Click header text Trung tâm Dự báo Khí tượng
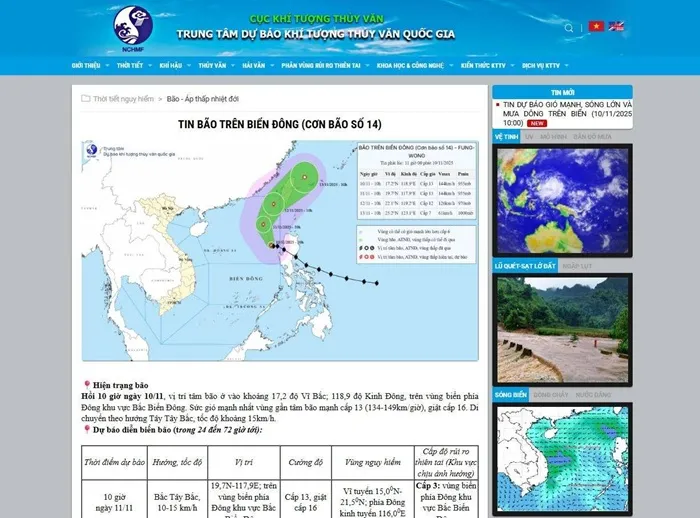Image resolution: width=700 pixels, height=518 pixels. click(316, 34)
